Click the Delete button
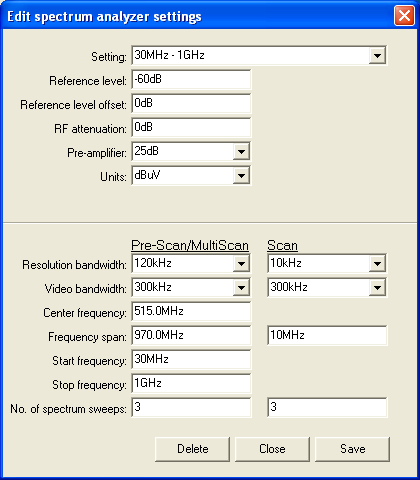 [x=192, y=449]
